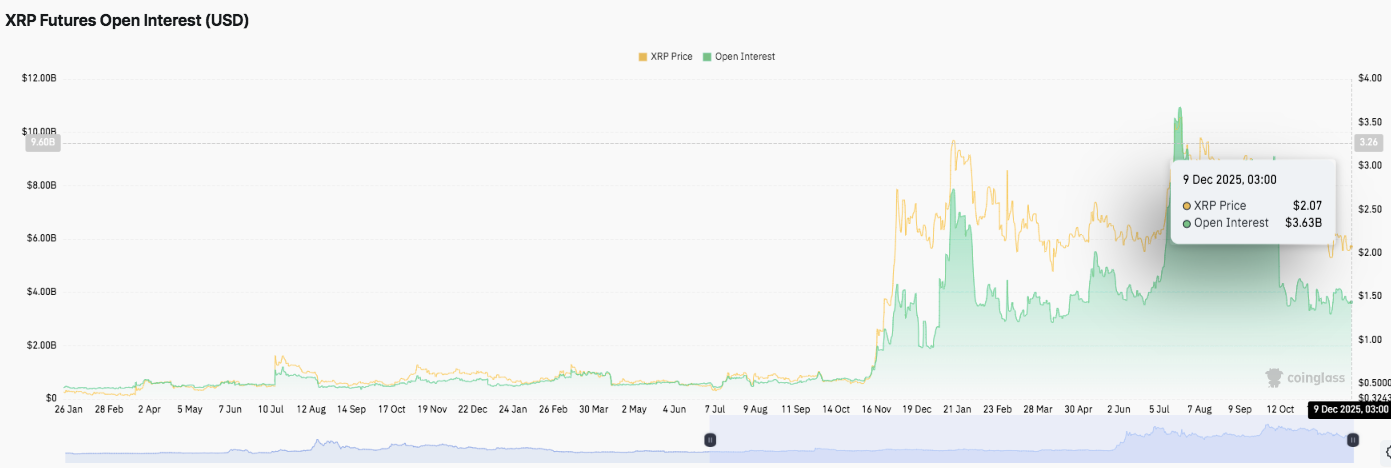Click the 9.60B crosshair label on left axis
Viewport: 1391px width, 468px height.
[43, 143]
